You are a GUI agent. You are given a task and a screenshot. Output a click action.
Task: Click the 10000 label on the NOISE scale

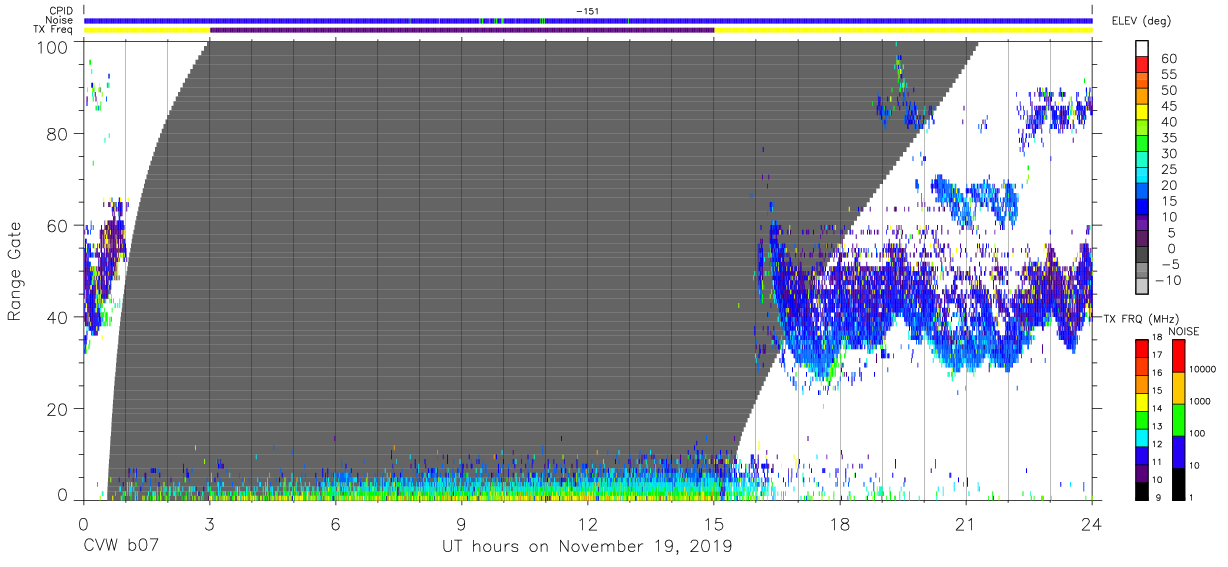click(1204, 368)
